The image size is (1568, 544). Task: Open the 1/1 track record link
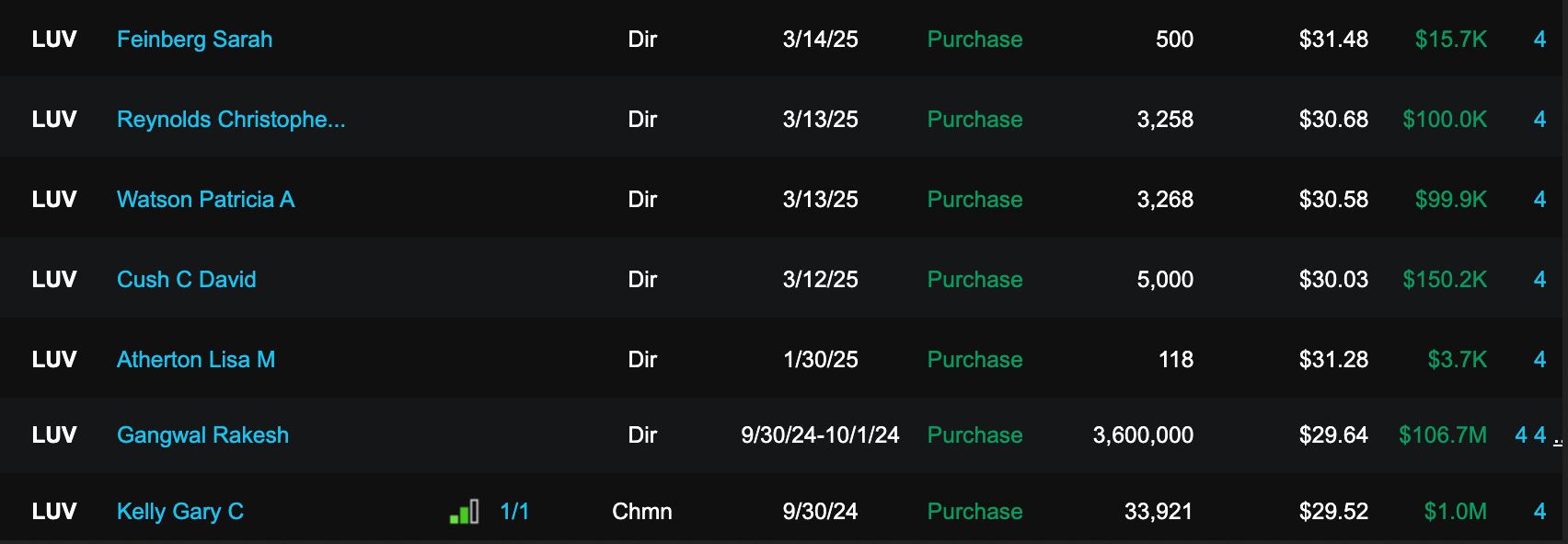514,512
